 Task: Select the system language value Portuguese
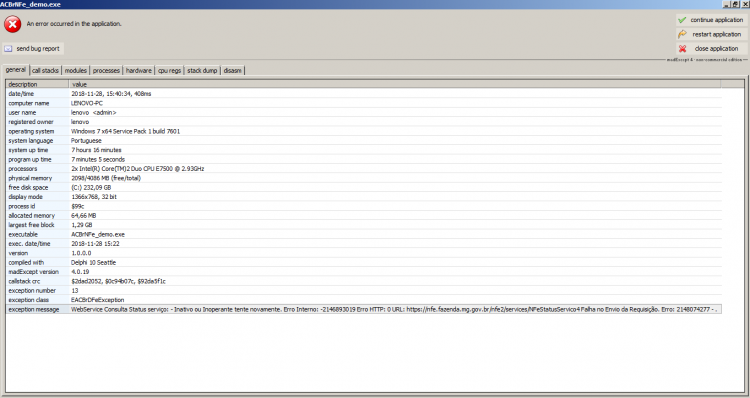(87, 141)
